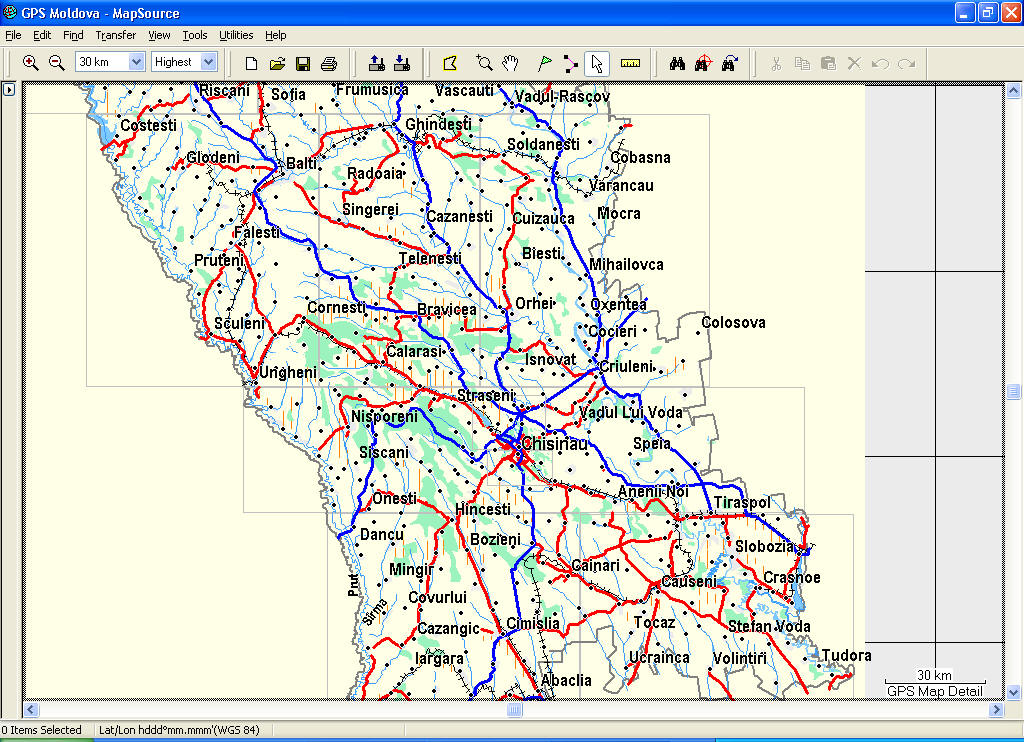
Task: Click the Copy icon
Action: pos(802,63)
